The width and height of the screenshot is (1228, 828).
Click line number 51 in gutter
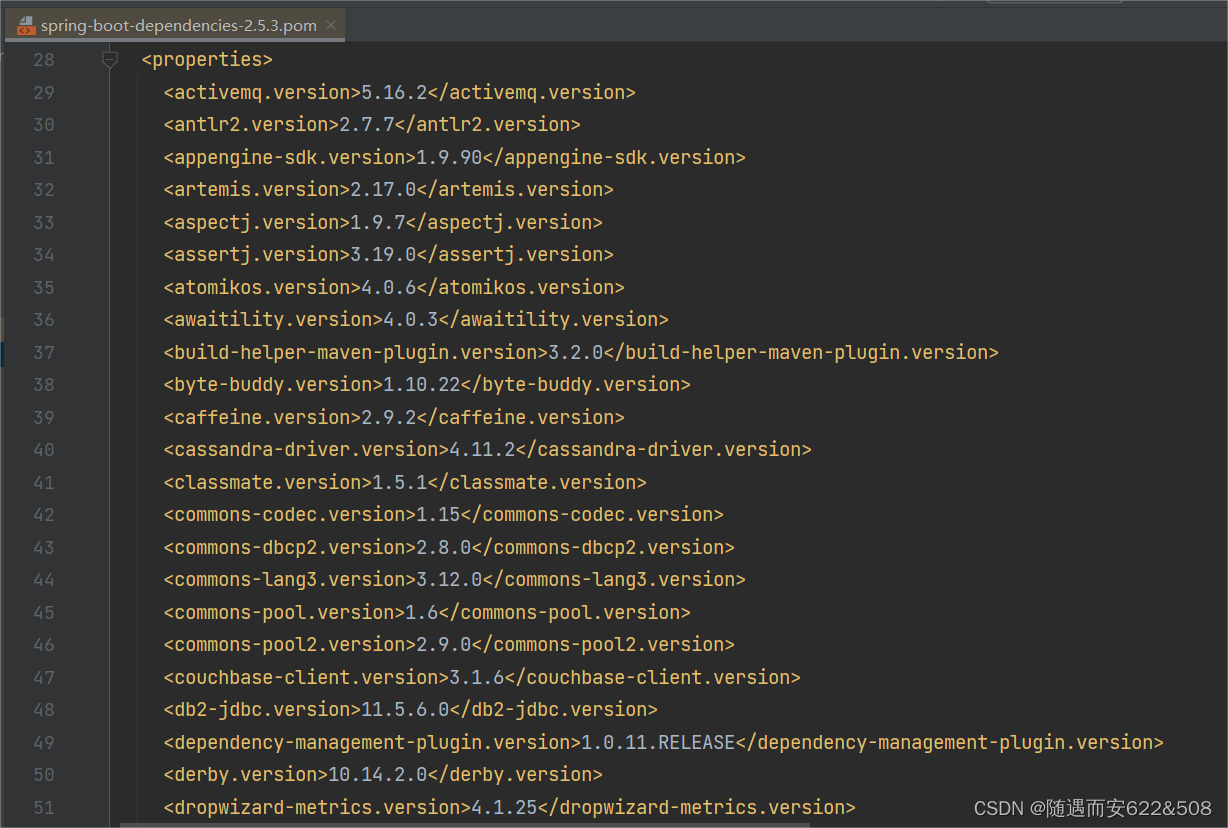coord(44,807)
